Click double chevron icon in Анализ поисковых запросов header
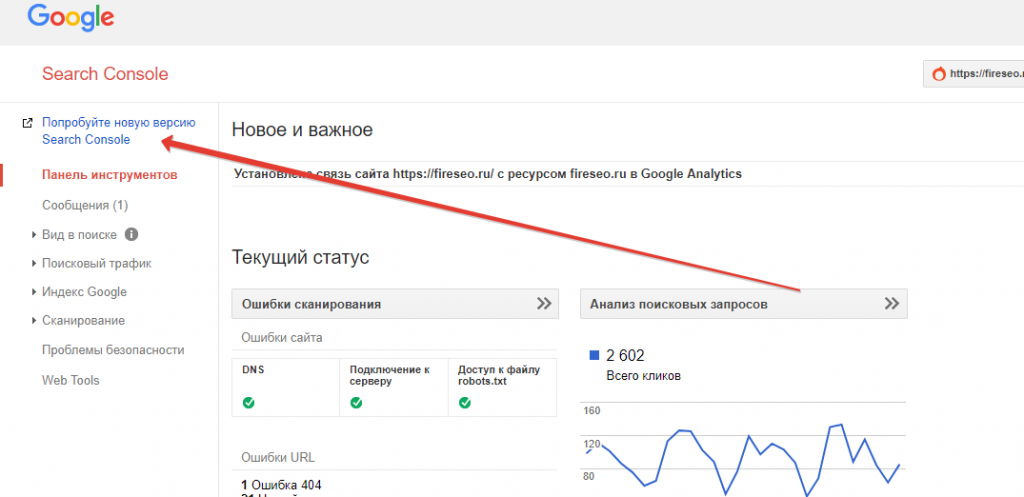 pos(892,304)
